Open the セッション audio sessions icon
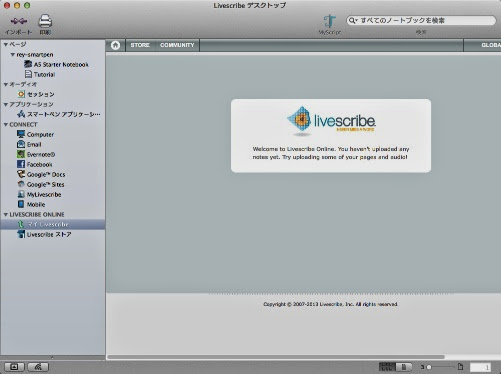The width and height of the screenshot is (501, 374). (x=21, y=94)
